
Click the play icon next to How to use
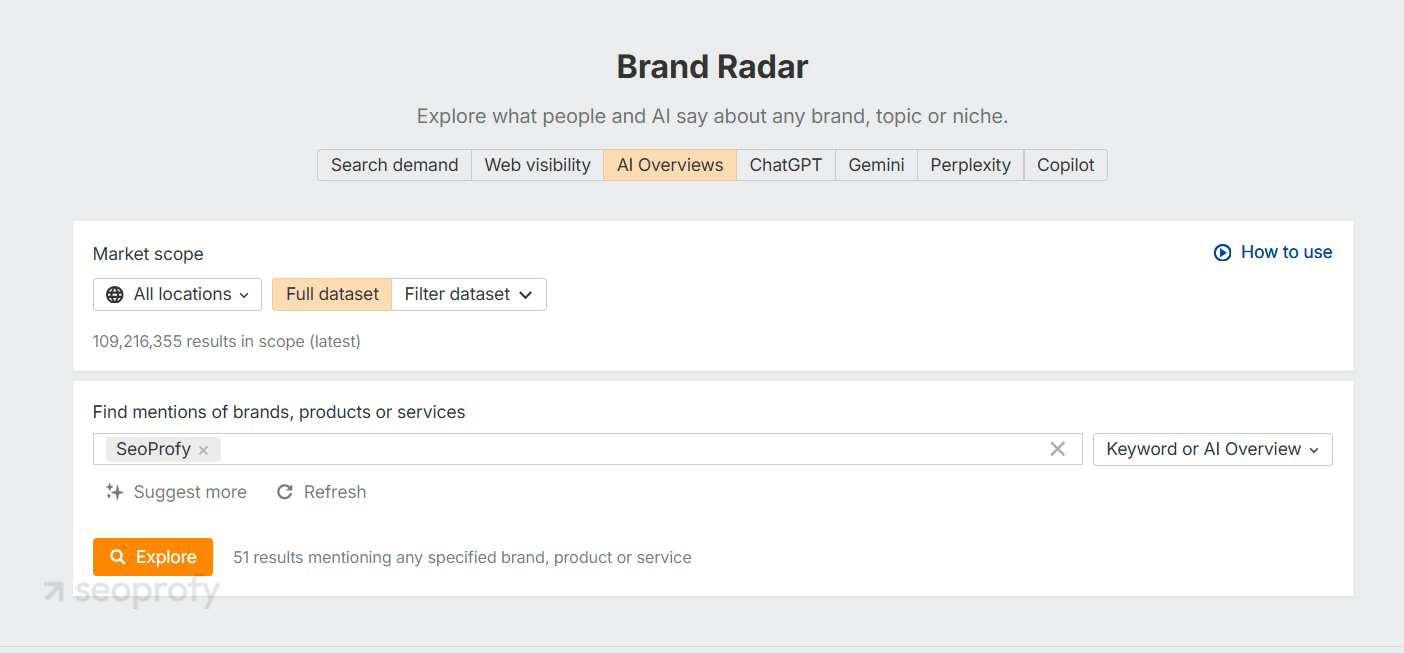tap(1222, 253)
